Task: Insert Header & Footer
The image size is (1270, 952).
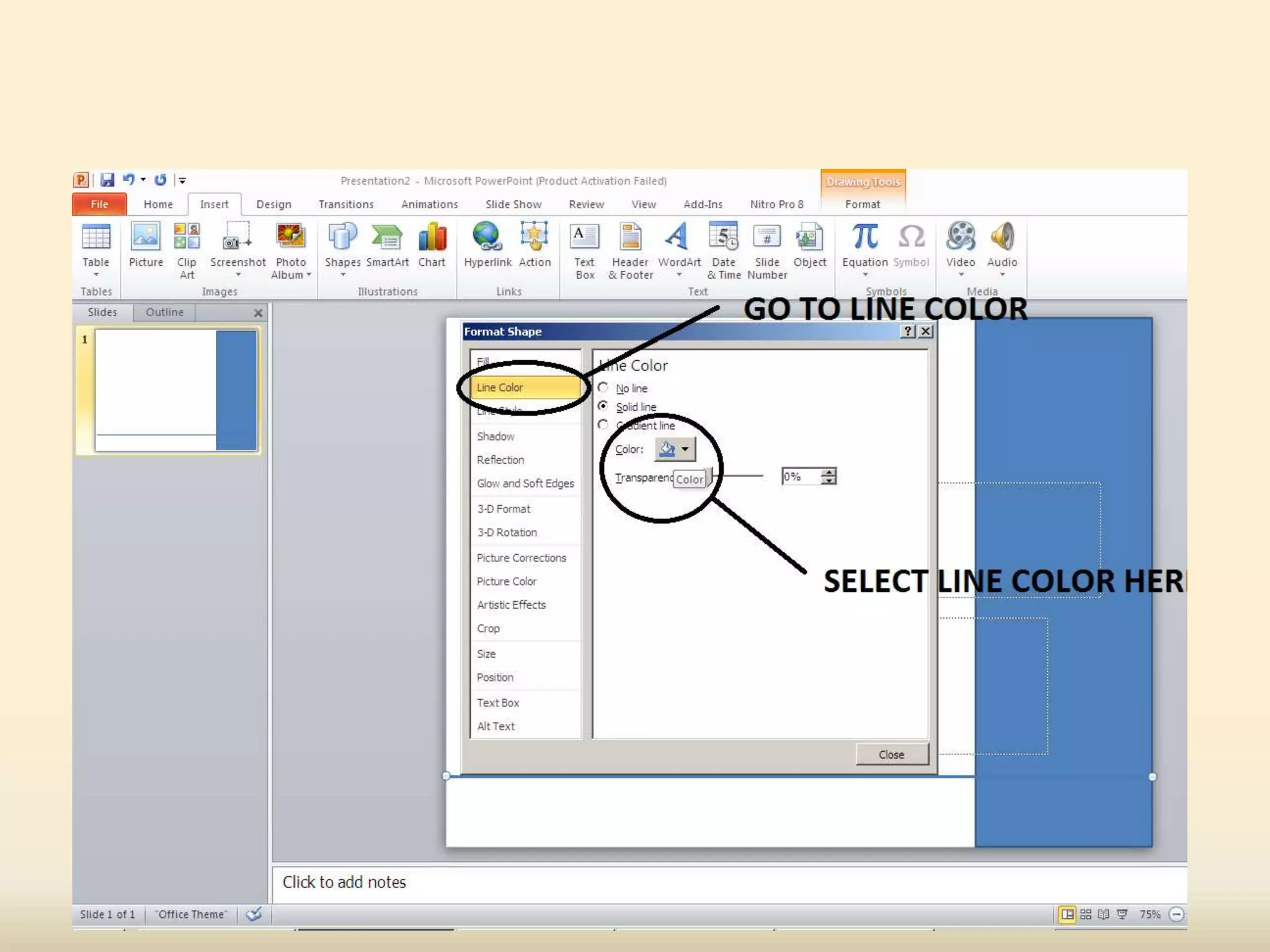Action: [631, 248]
